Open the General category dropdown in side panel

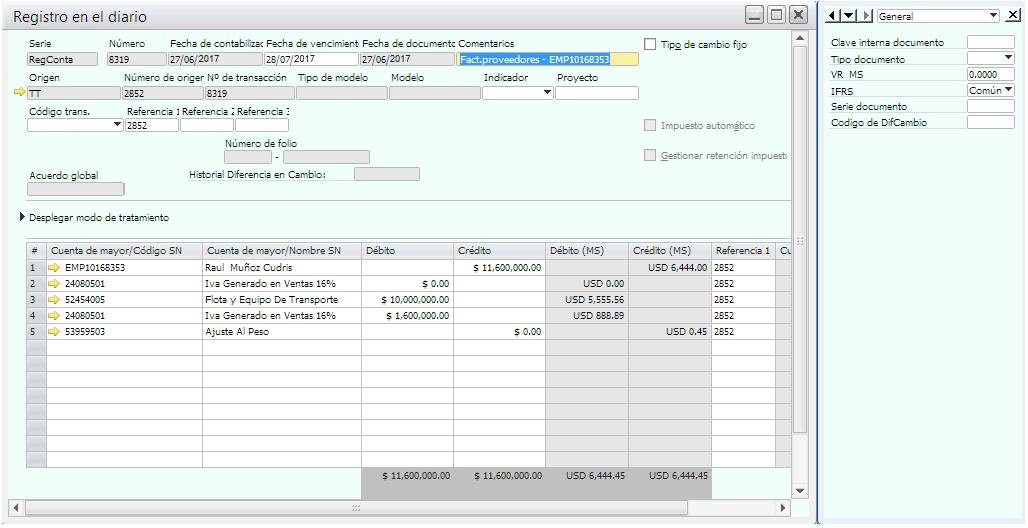tap(992, 16)
